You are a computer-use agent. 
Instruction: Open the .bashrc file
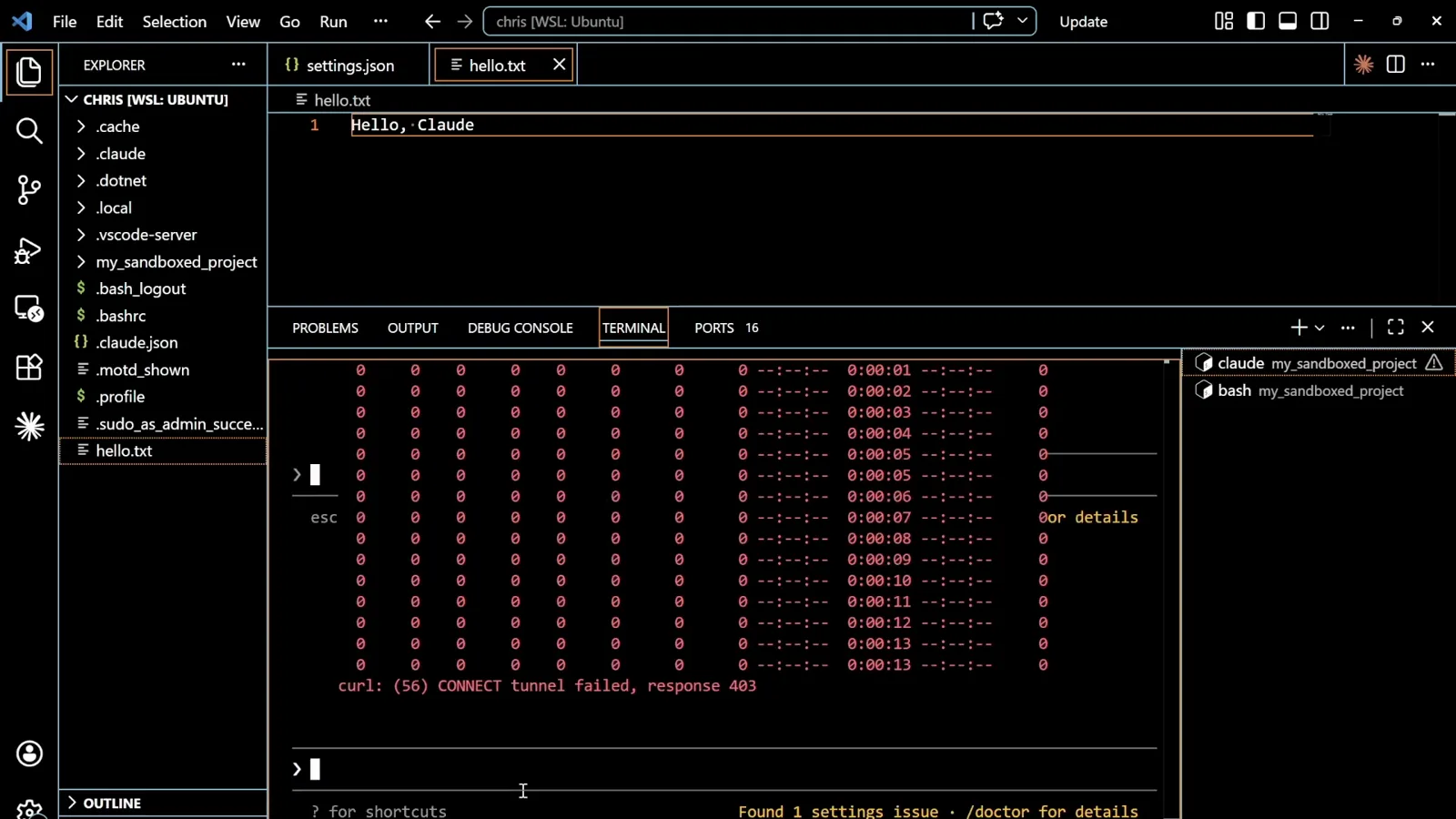tap(163, 316)
